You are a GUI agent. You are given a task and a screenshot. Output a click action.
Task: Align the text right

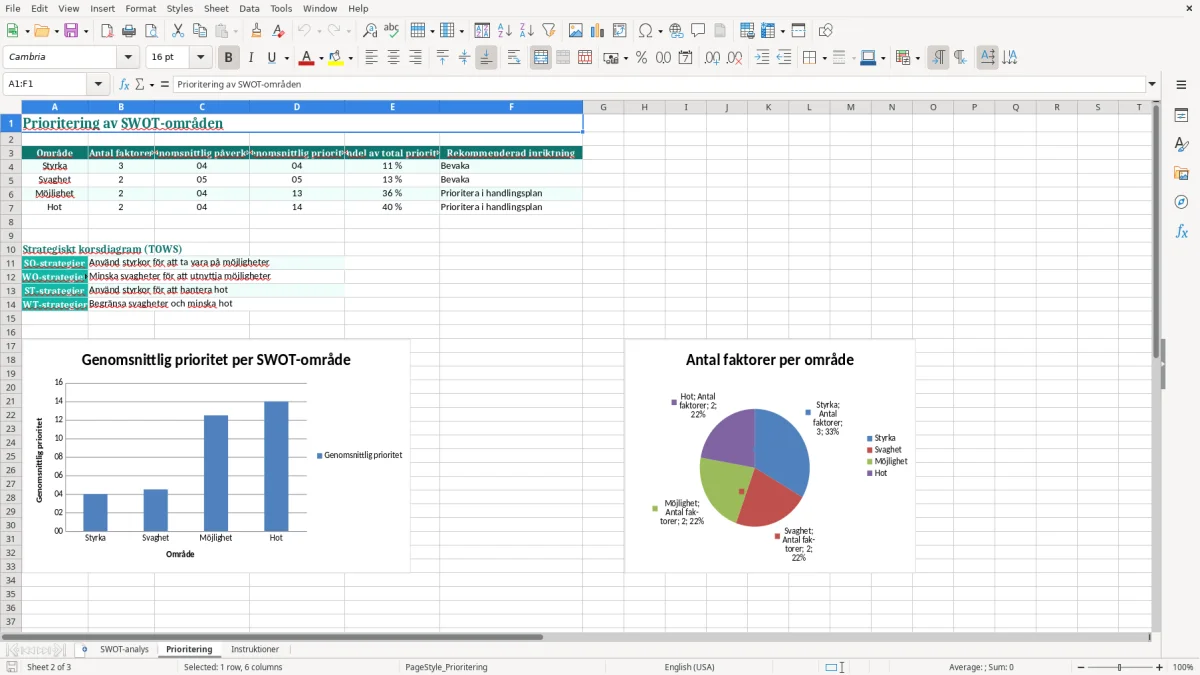point(415,58)
